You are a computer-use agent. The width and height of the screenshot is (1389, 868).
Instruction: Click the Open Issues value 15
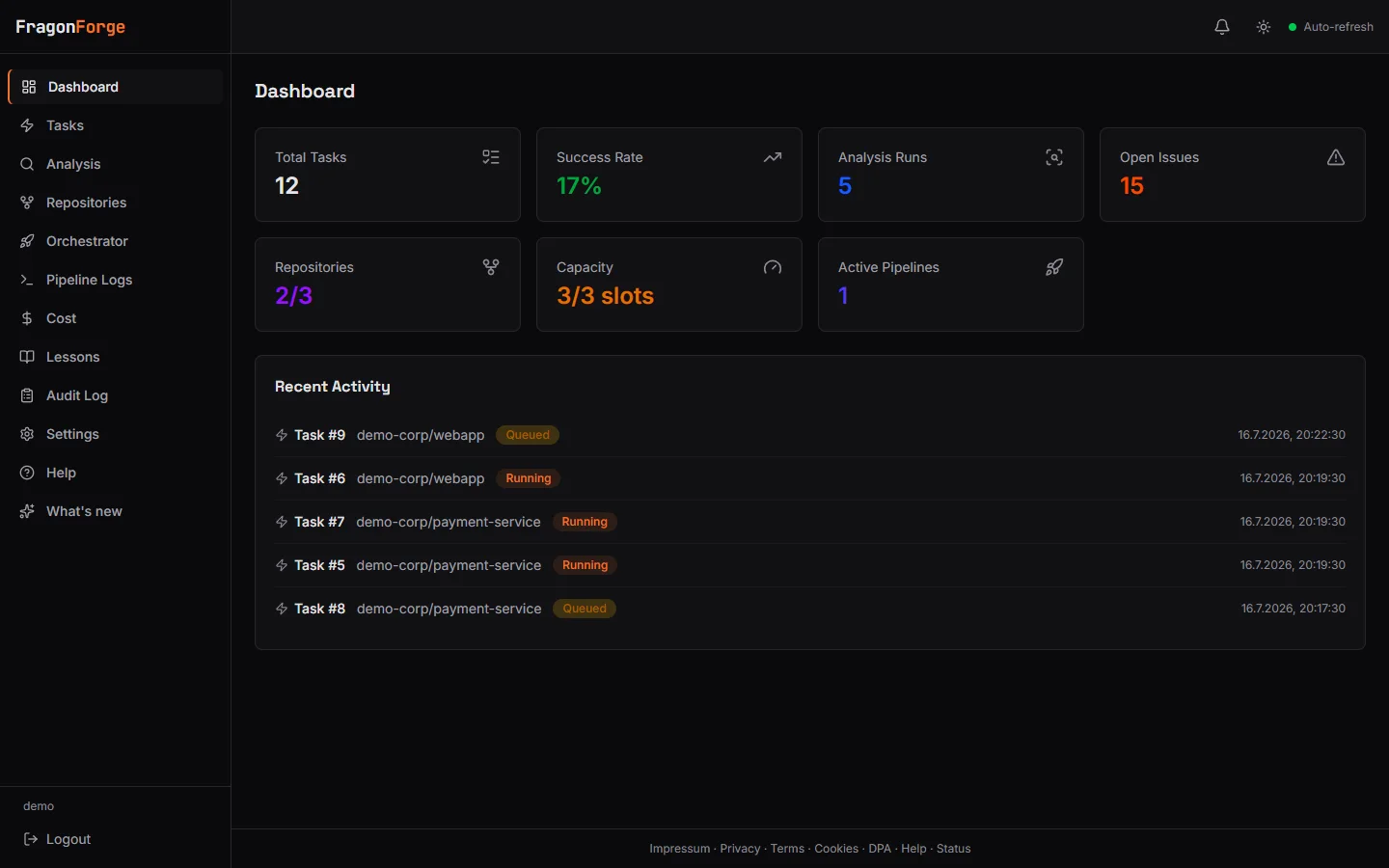(1131, 186)
